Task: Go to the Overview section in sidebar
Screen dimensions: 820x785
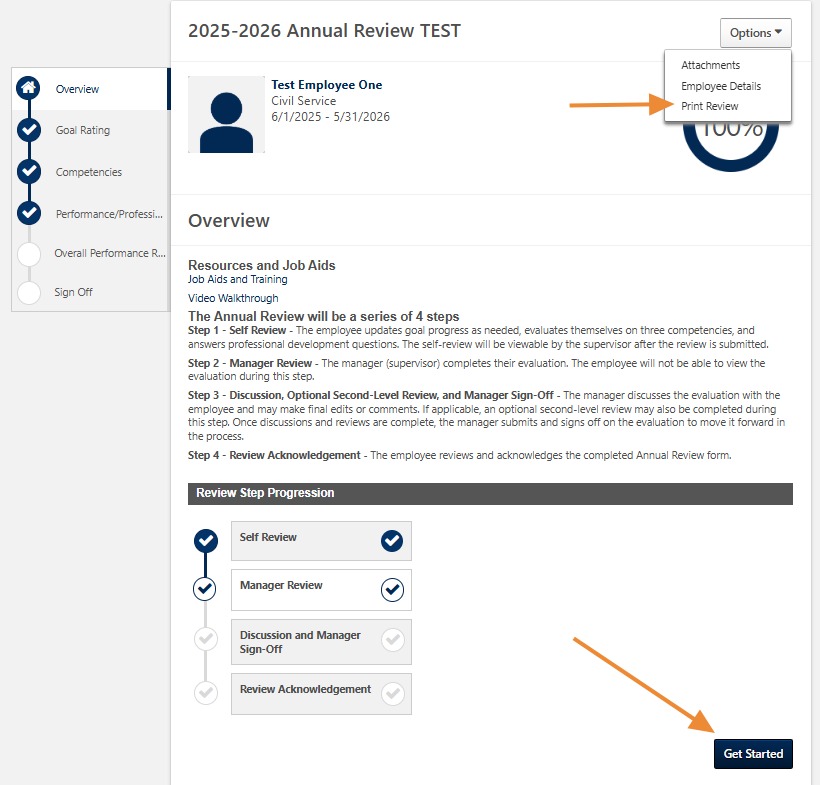Action: tap(77, 89)
